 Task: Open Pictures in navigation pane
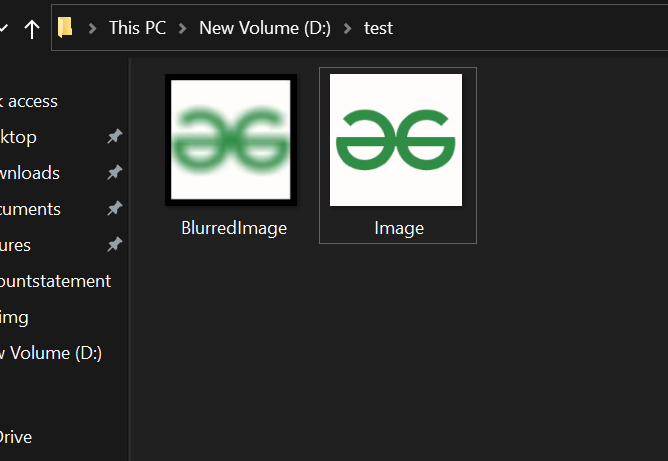point(15,245)
